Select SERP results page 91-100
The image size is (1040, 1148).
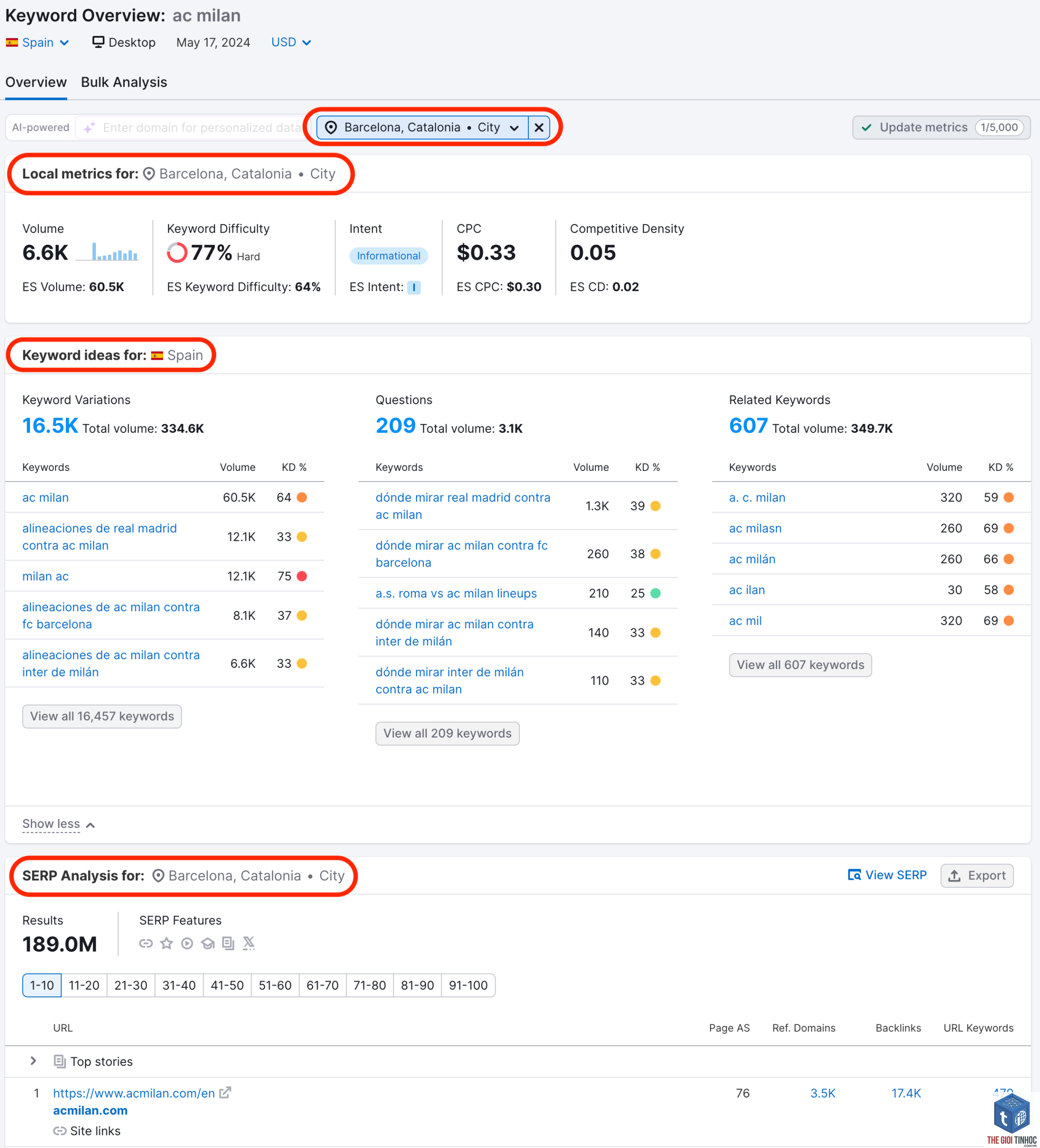click(x=468, y=985)
